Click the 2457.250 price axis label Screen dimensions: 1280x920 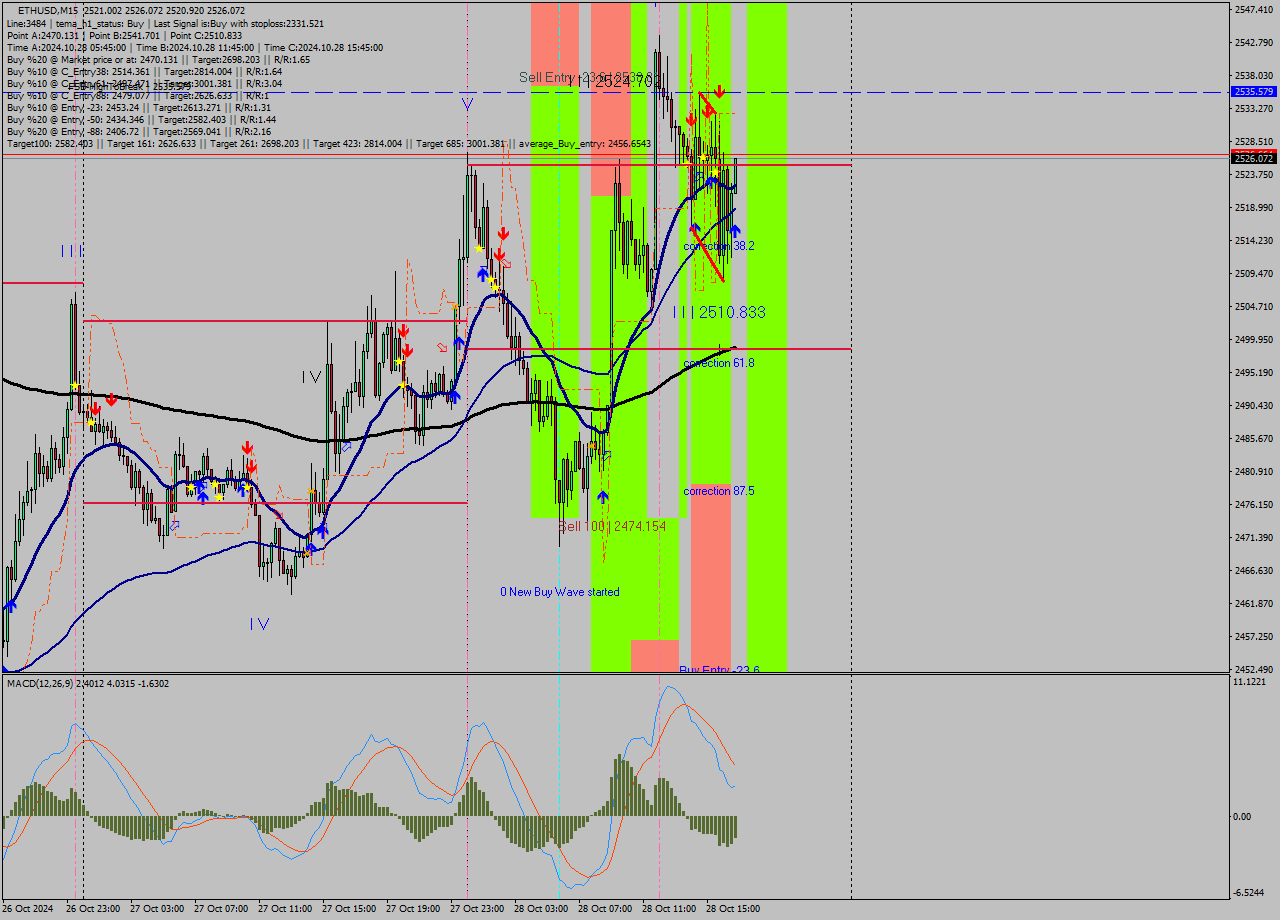[1254, 636]
